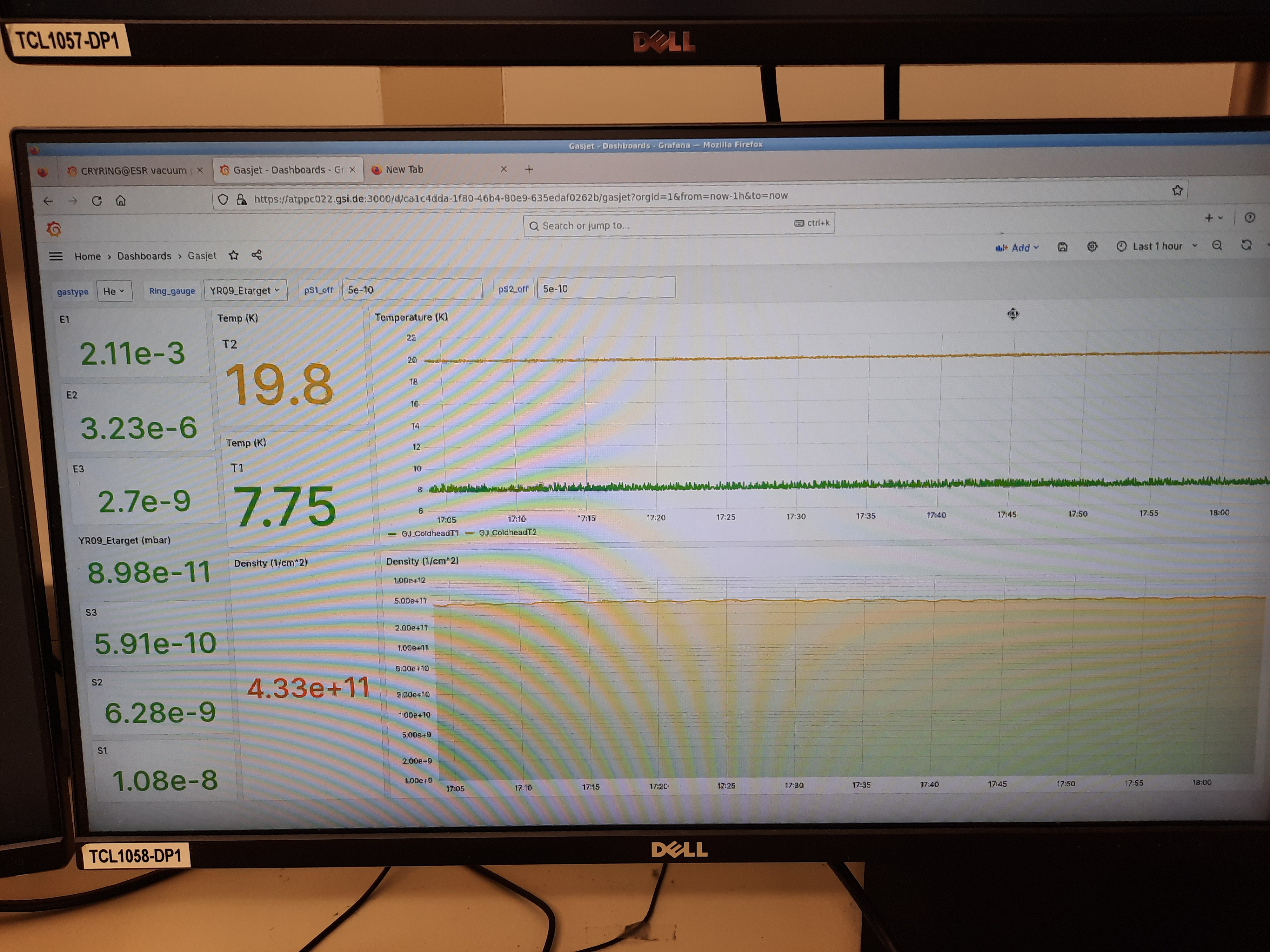The height and width of the screenshot is (952, 1270).
Task: Go to Dashboards breadcrumb link
Action: 144,256
